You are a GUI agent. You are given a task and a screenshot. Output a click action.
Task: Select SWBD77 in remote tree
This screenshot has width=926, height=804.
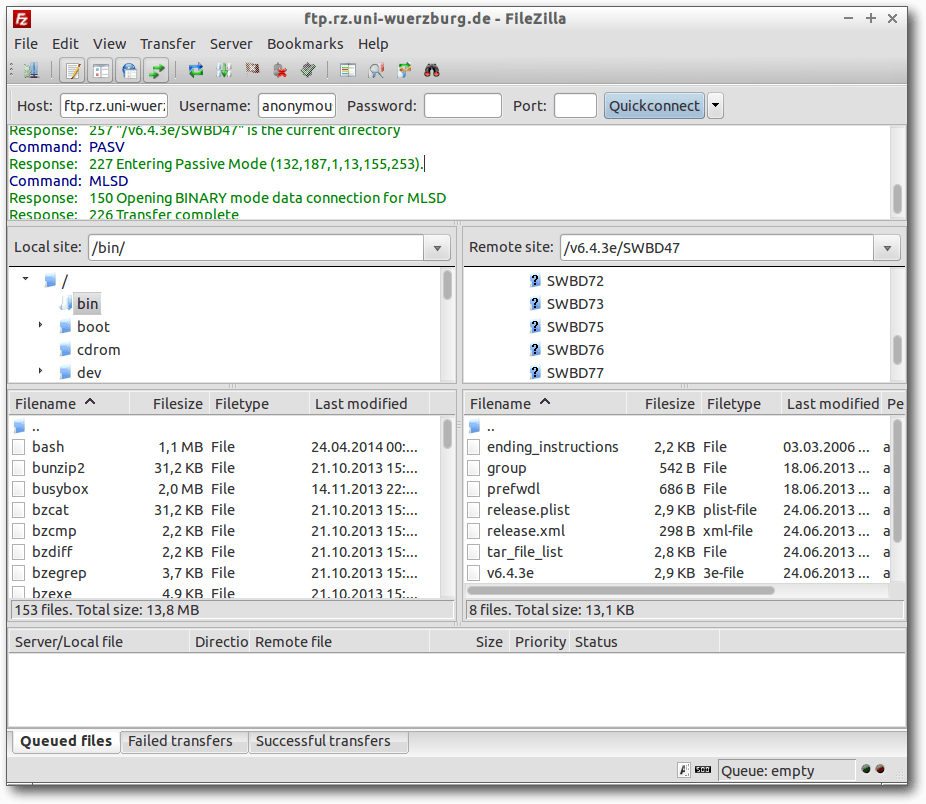click(575, 373)
